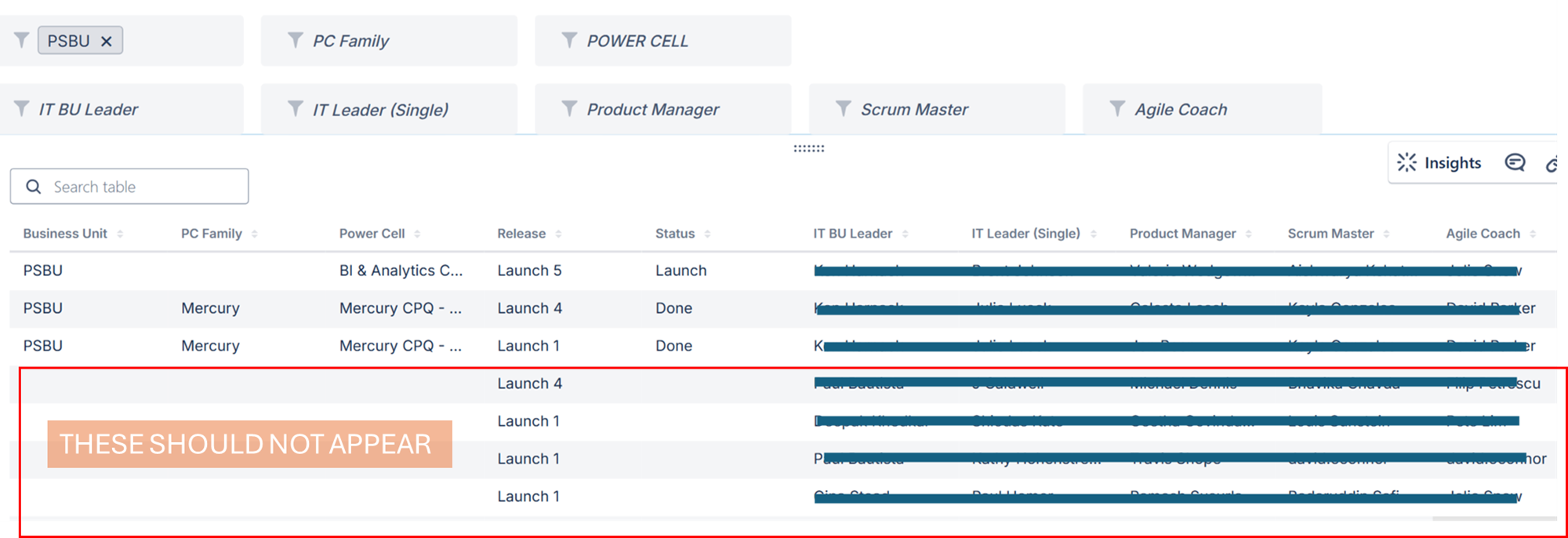The height and width of the screenshot is (538, 1568).
Task: Open the Scrum Master filter dropdown
Action: tap(937, 109)
